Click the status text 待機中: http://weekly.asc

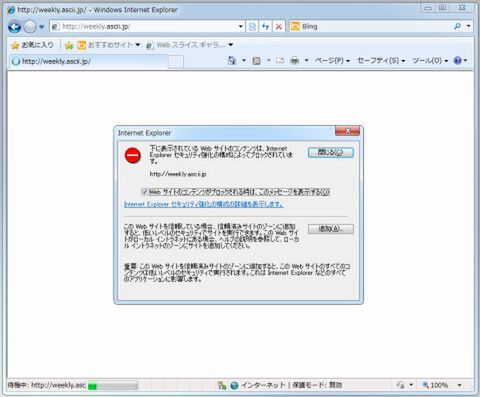47,385
